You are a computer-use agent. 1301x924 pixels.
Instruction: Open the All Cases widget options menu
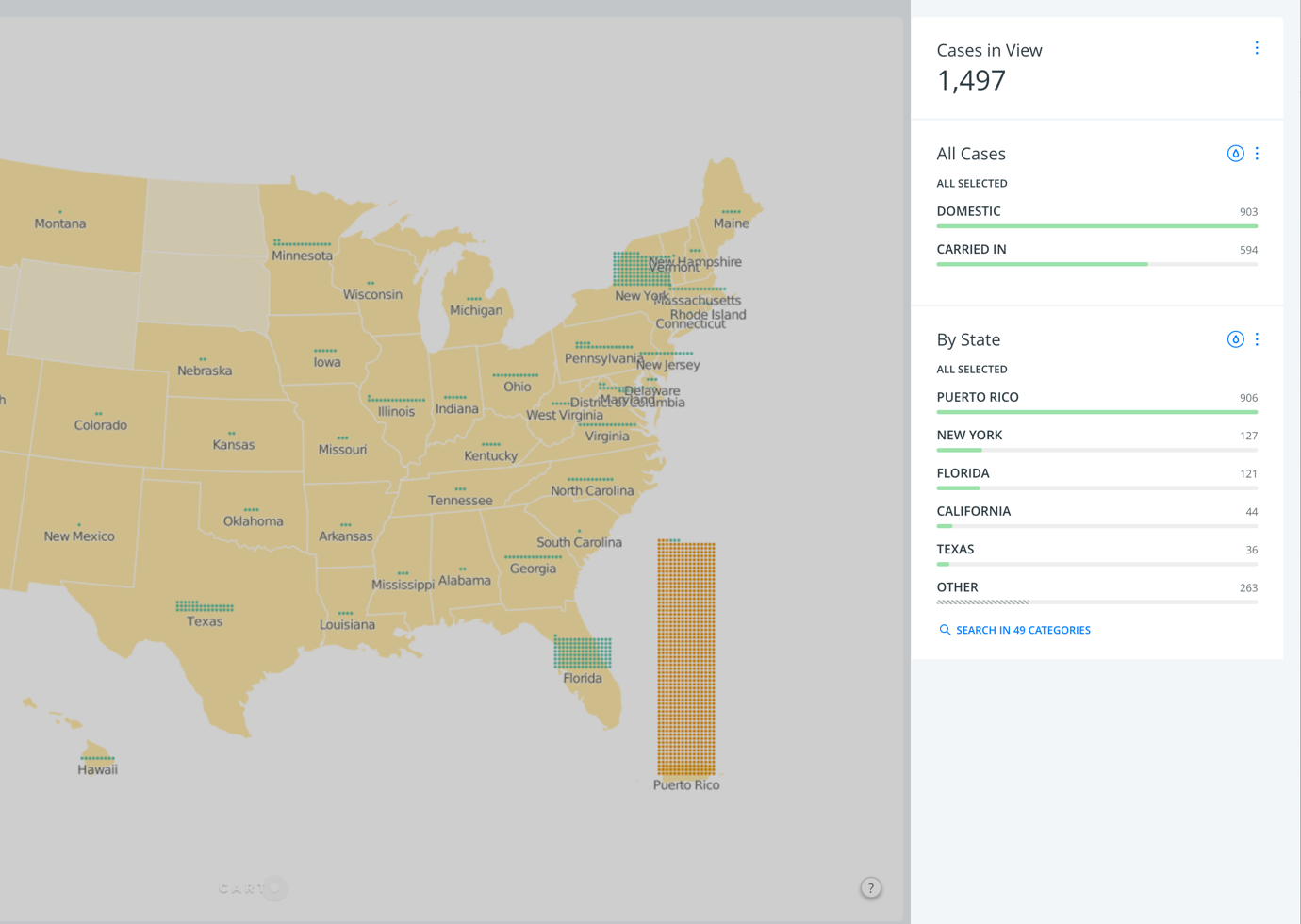1256,154
